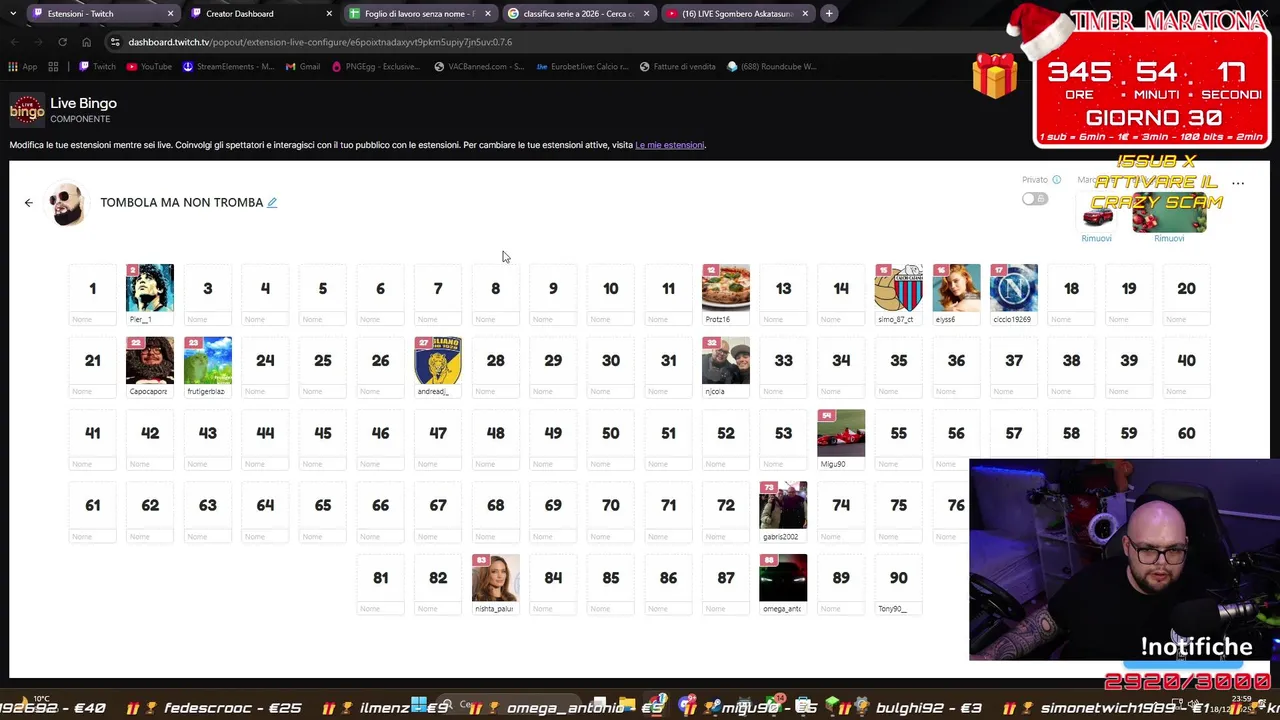Click bingo number 81 cell

[380, 578]
